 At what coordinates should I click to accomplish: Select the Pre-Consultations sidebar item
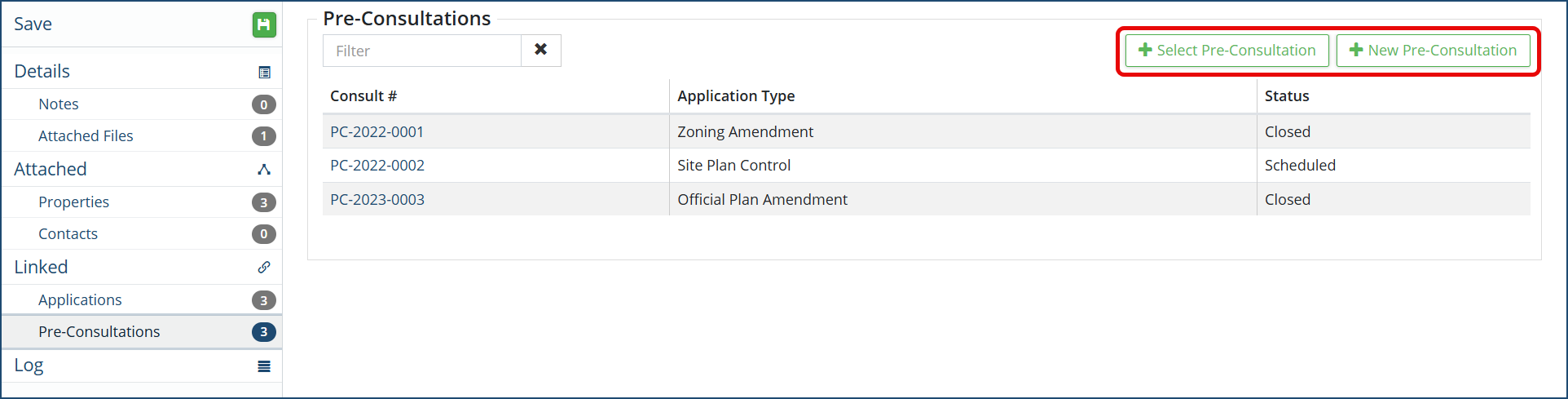pos(99,332)
